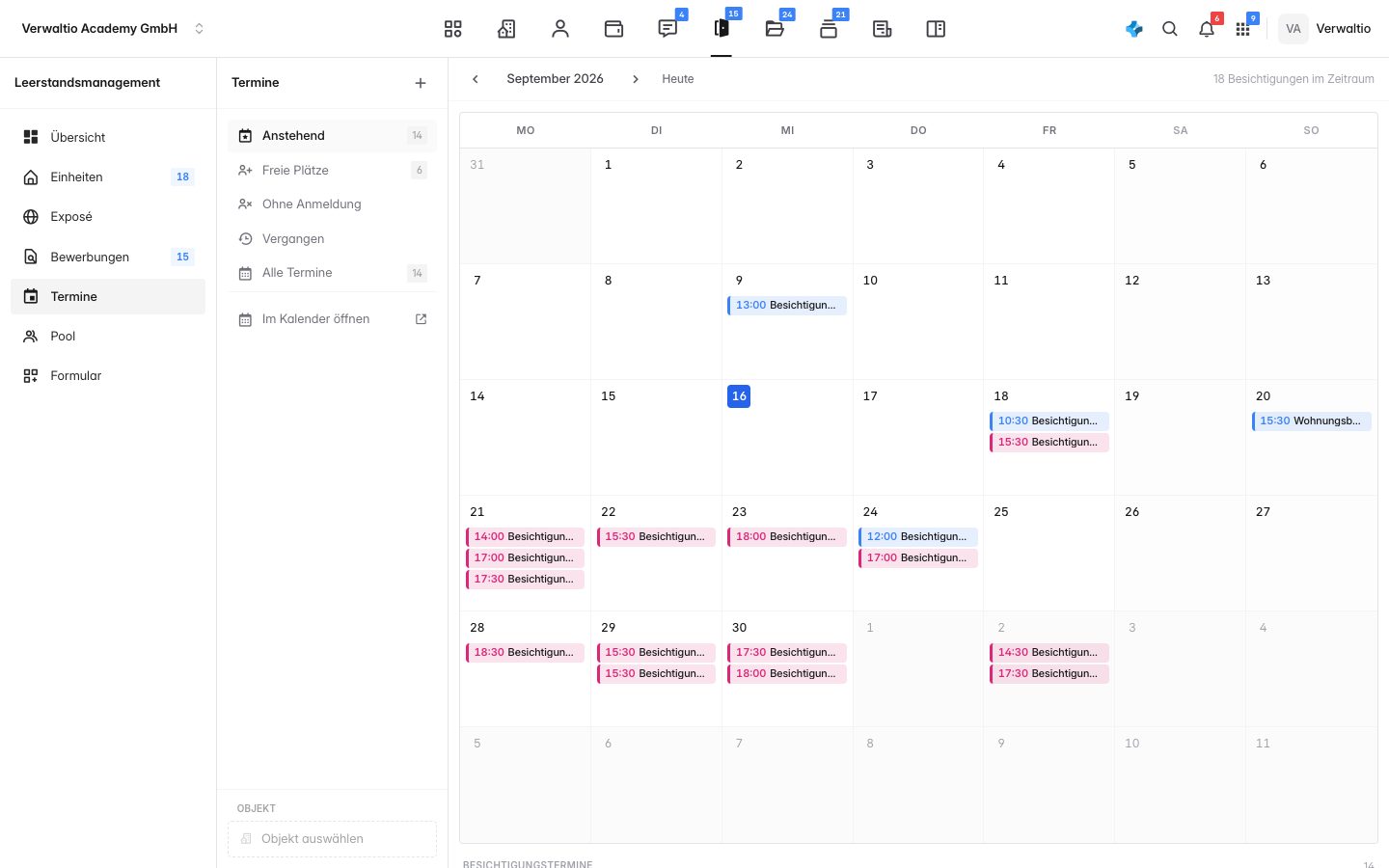1389x868 pixels.
Task: Open Pool in the sidebar
Action: pyautogui.click(x=108, y=336)
